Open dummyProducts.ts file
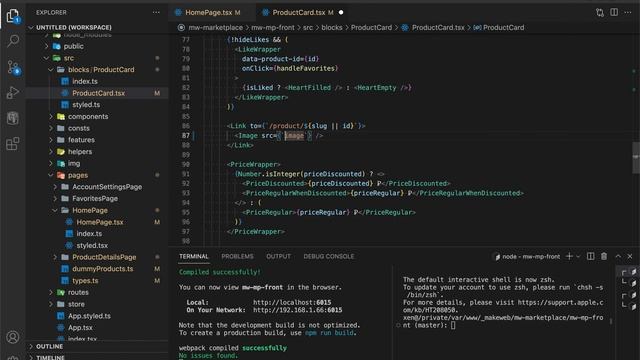The width and height of the screenshot is (640, 360). click(x=102, y=269)
